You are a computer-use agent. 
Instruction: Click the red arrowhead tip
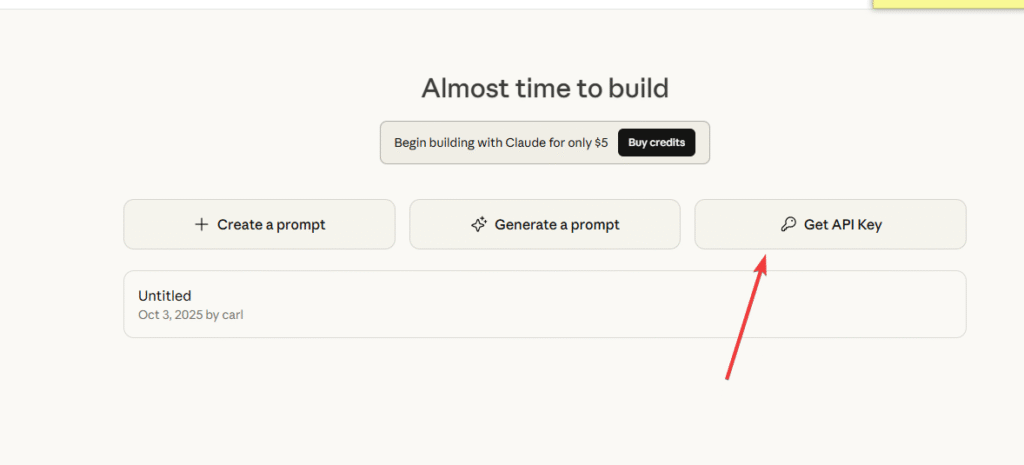pos(765,257)
